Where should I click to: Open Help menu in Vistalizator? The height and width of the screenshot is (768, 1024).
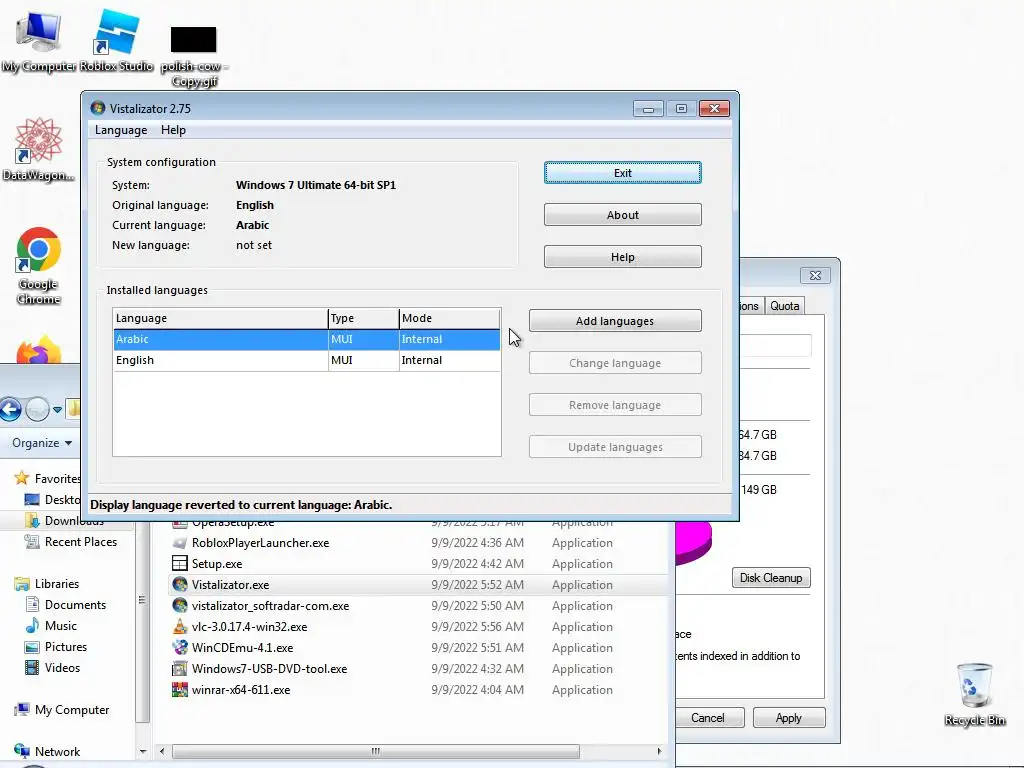(x=173, y=130)
